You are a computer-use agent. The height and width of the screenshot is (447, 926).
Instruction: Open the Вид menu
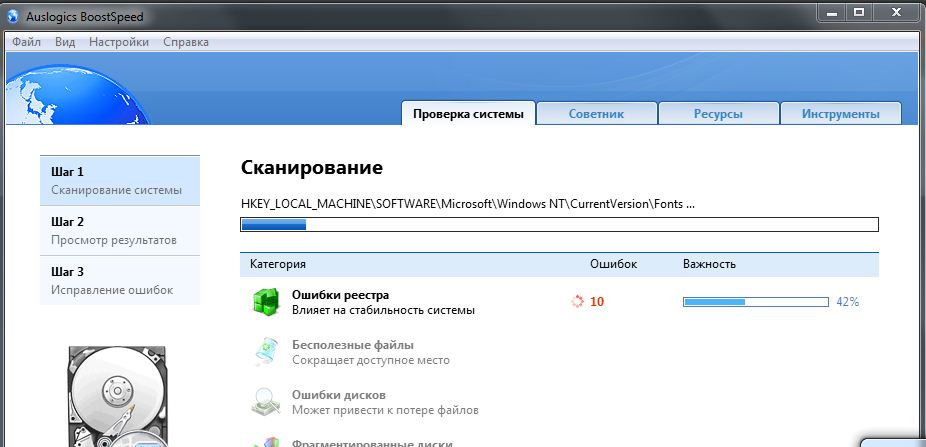coord(65,42)
